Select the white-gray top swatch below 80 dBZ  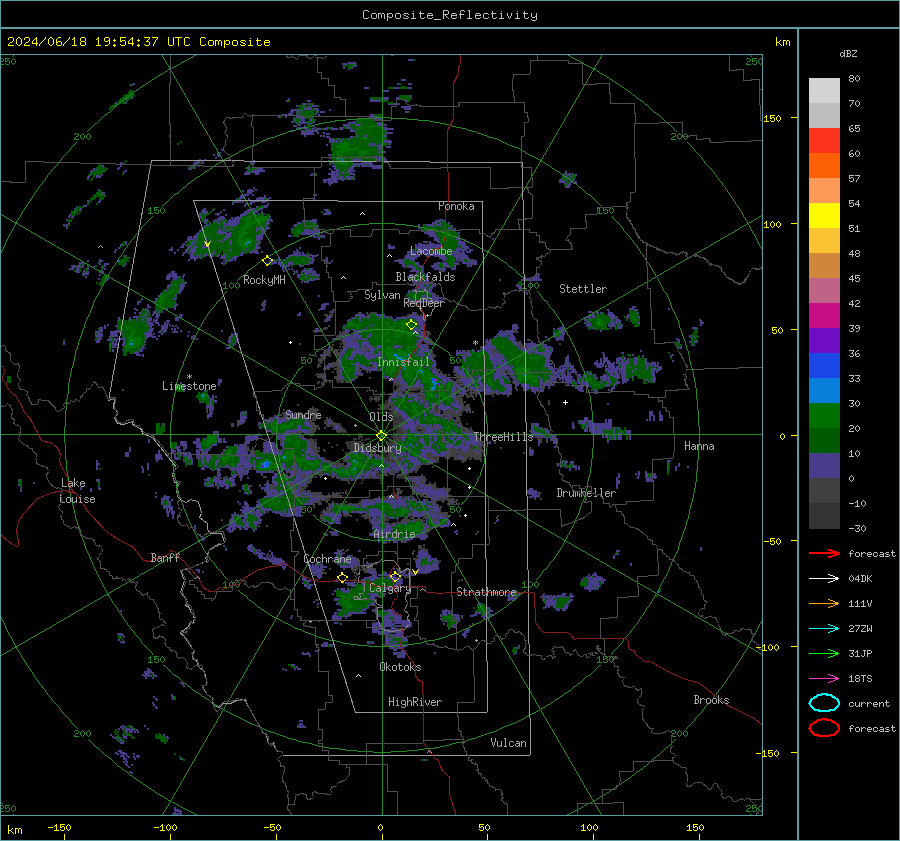[824, 91]
